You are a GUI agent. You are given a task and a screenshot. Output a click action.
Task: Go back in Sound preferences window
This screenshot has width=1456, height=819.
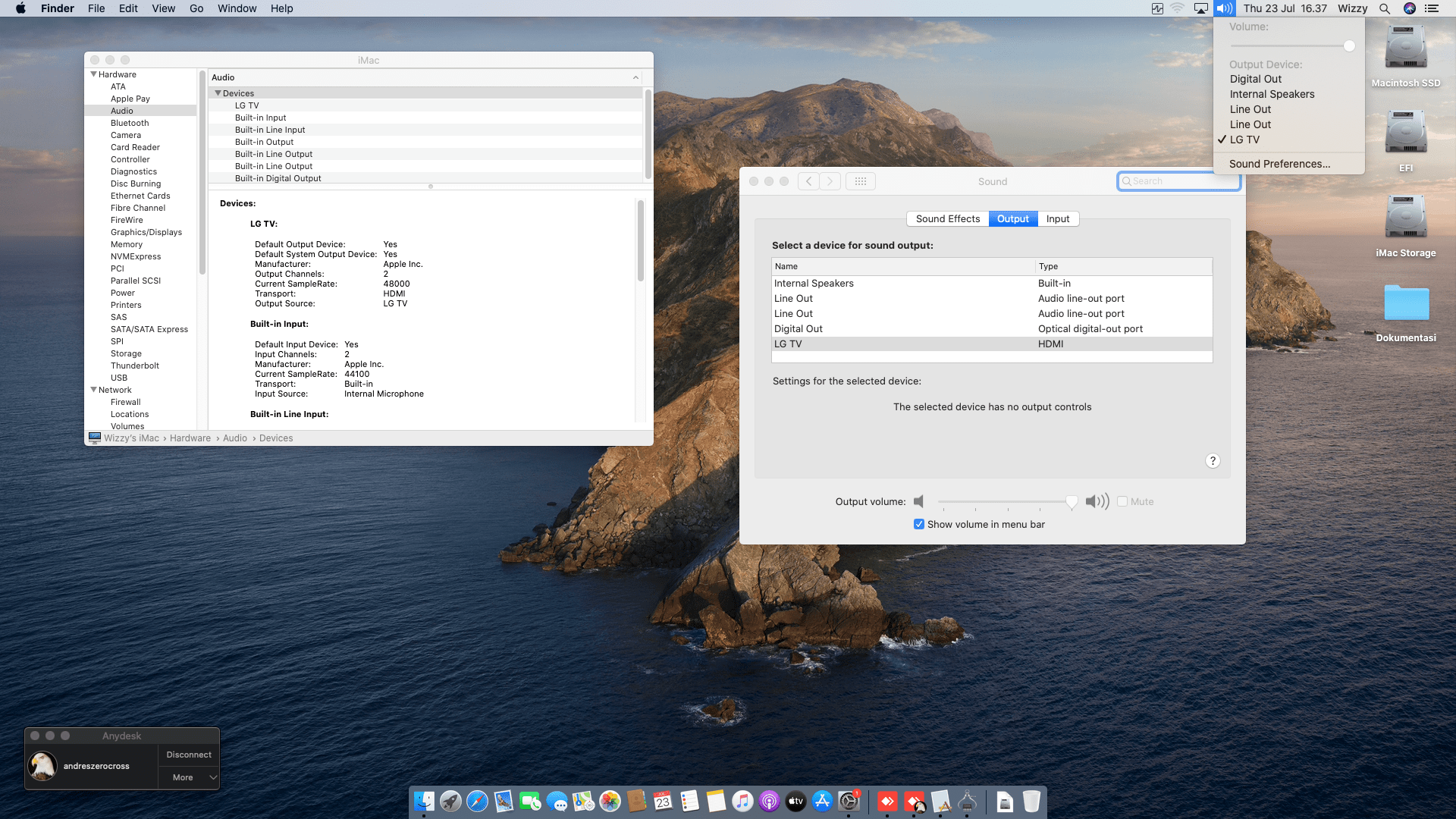point(808,181)
